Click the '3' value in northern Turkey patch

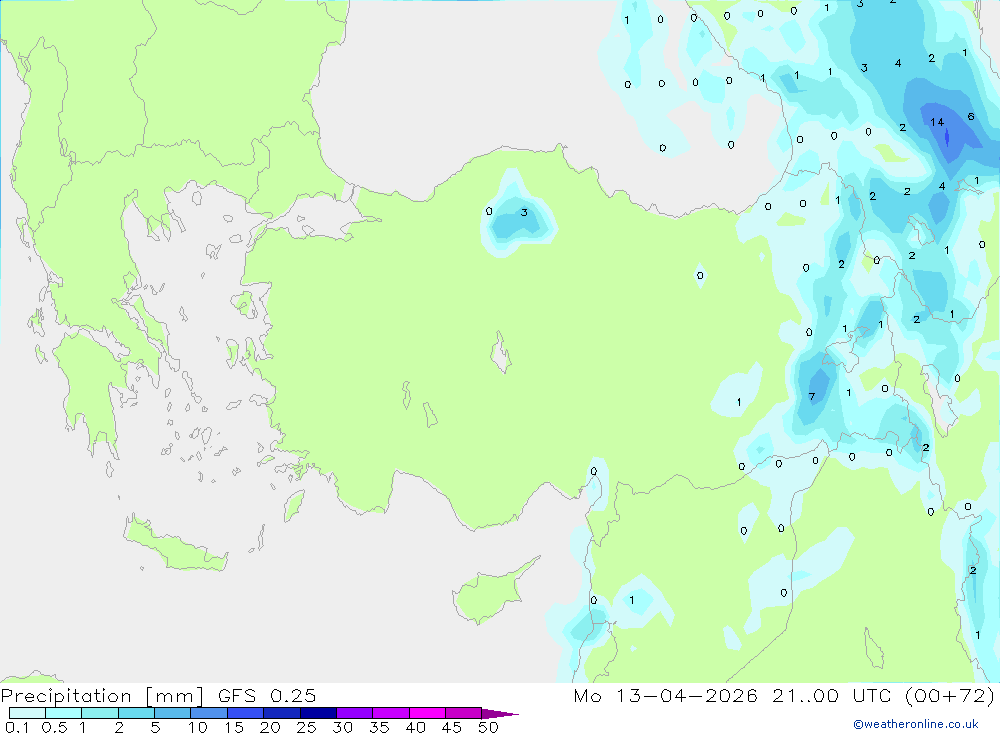point(524,212)
